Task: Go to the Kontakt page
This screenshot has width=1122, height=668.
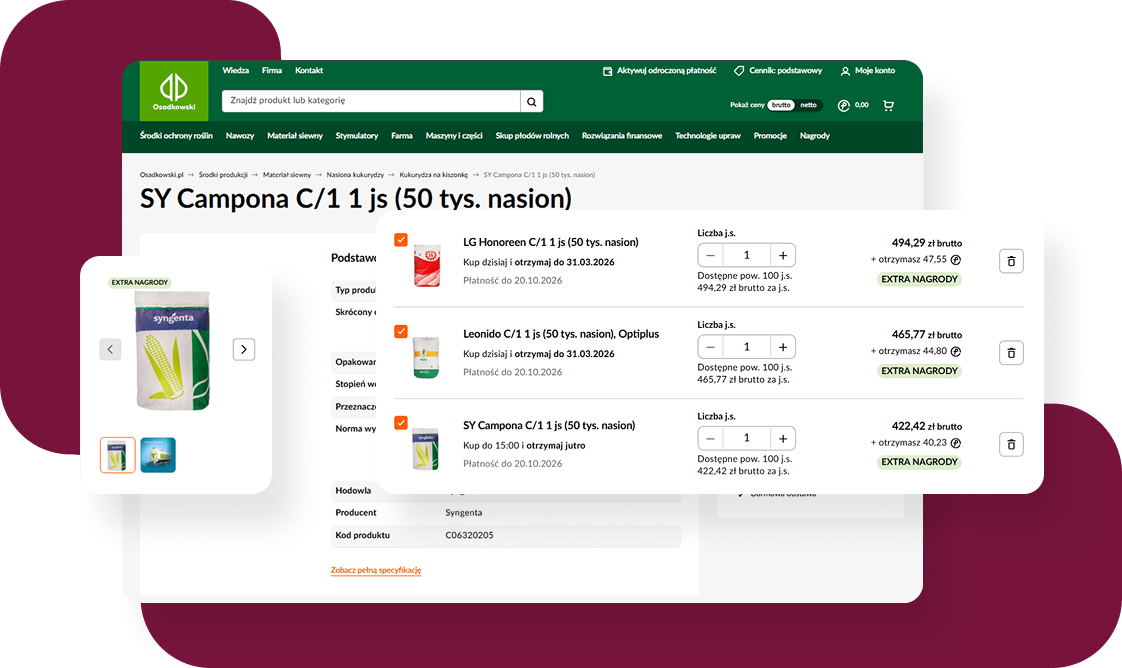Action: pos(309,71)
